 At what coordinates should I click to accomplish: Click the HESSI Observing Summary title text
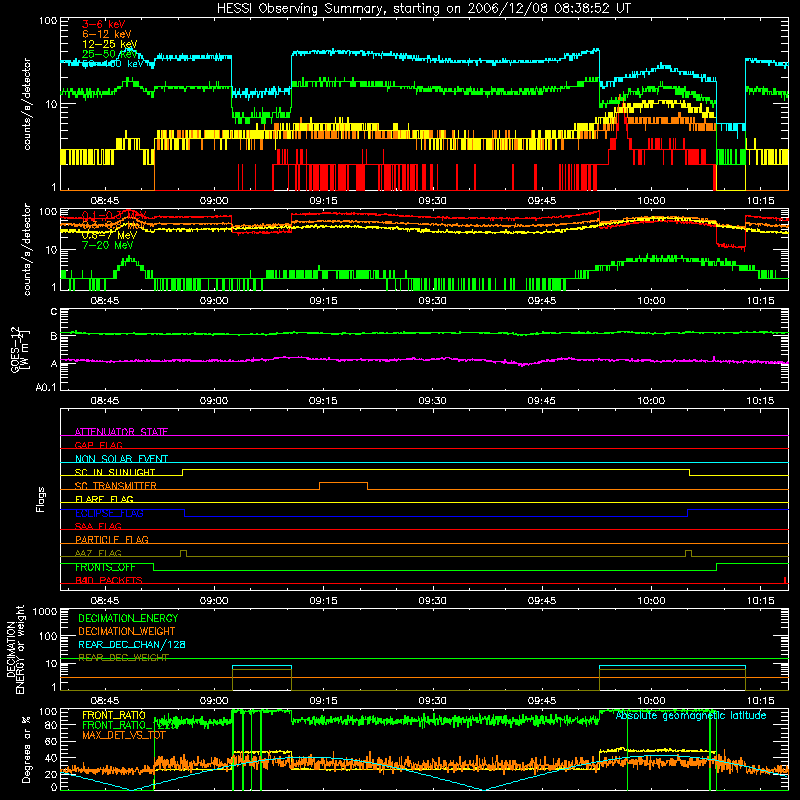pyautogui.click(x=423, y=9)
